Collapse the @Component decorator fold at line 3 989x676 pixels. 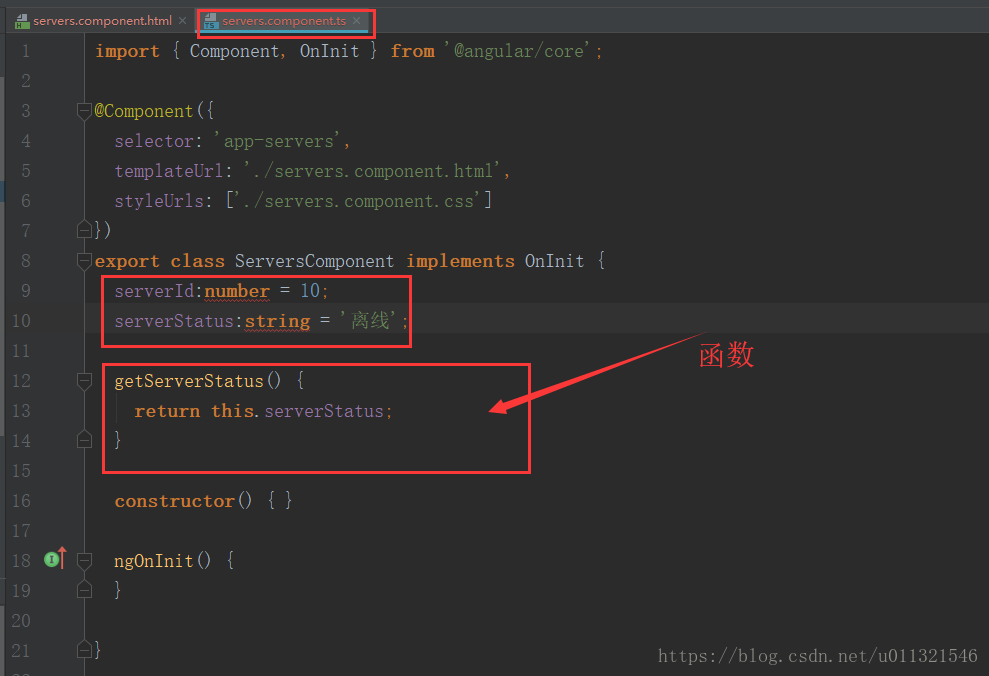pos(84,111)
